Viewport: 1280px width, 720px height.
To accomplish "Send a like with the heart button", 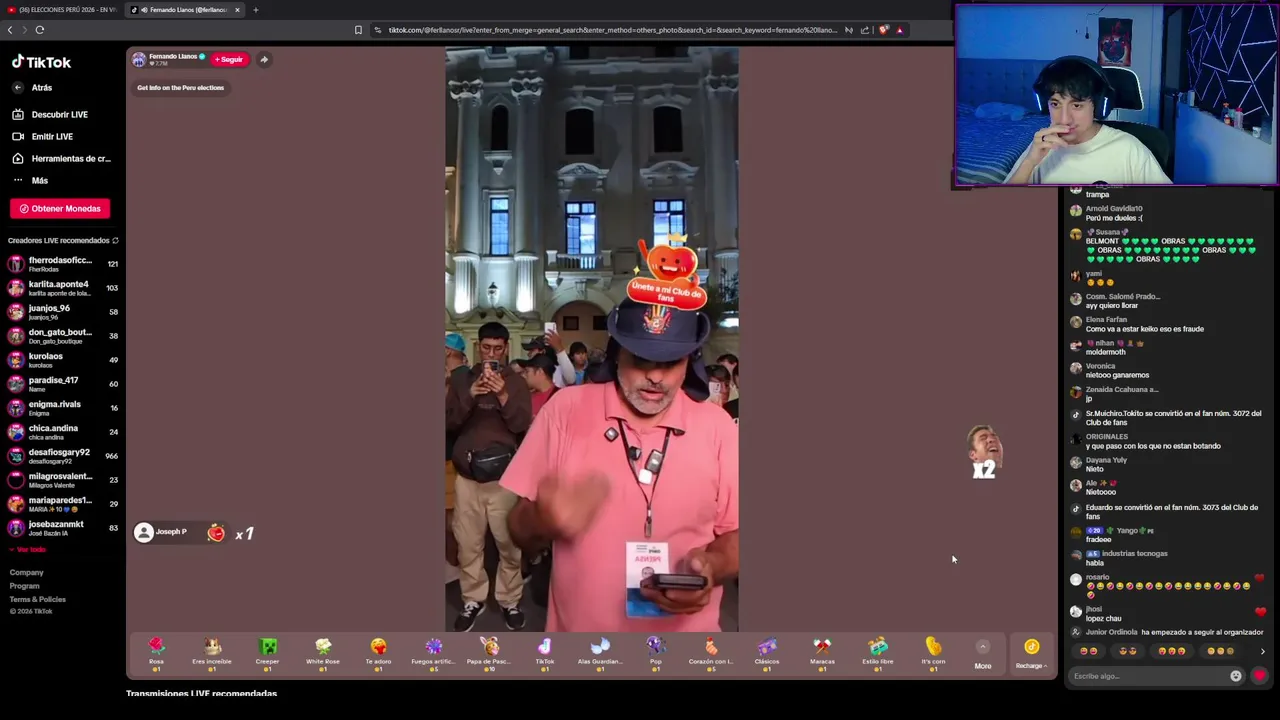I will pyautogui.click(x=1259, y=676).
